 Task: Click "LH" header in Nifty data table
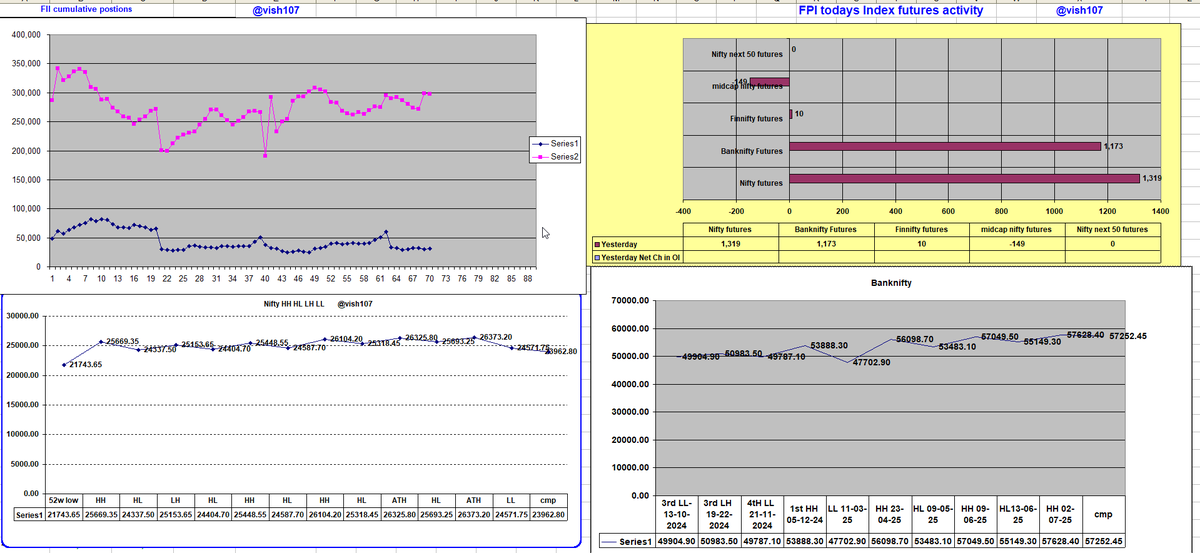click(x=175, y=498)
